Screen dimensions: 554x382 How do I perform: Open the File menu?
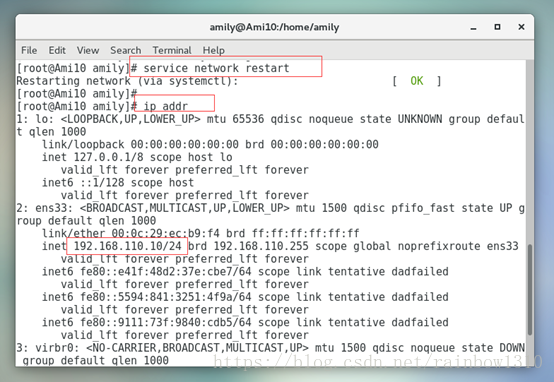point(29,50)
